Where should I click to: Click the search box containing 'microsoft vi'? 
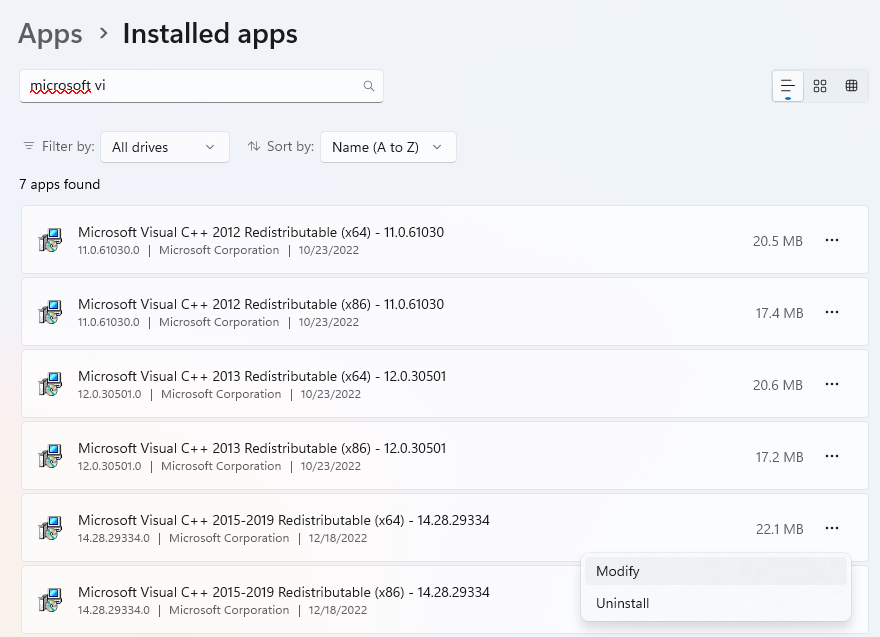190,86
